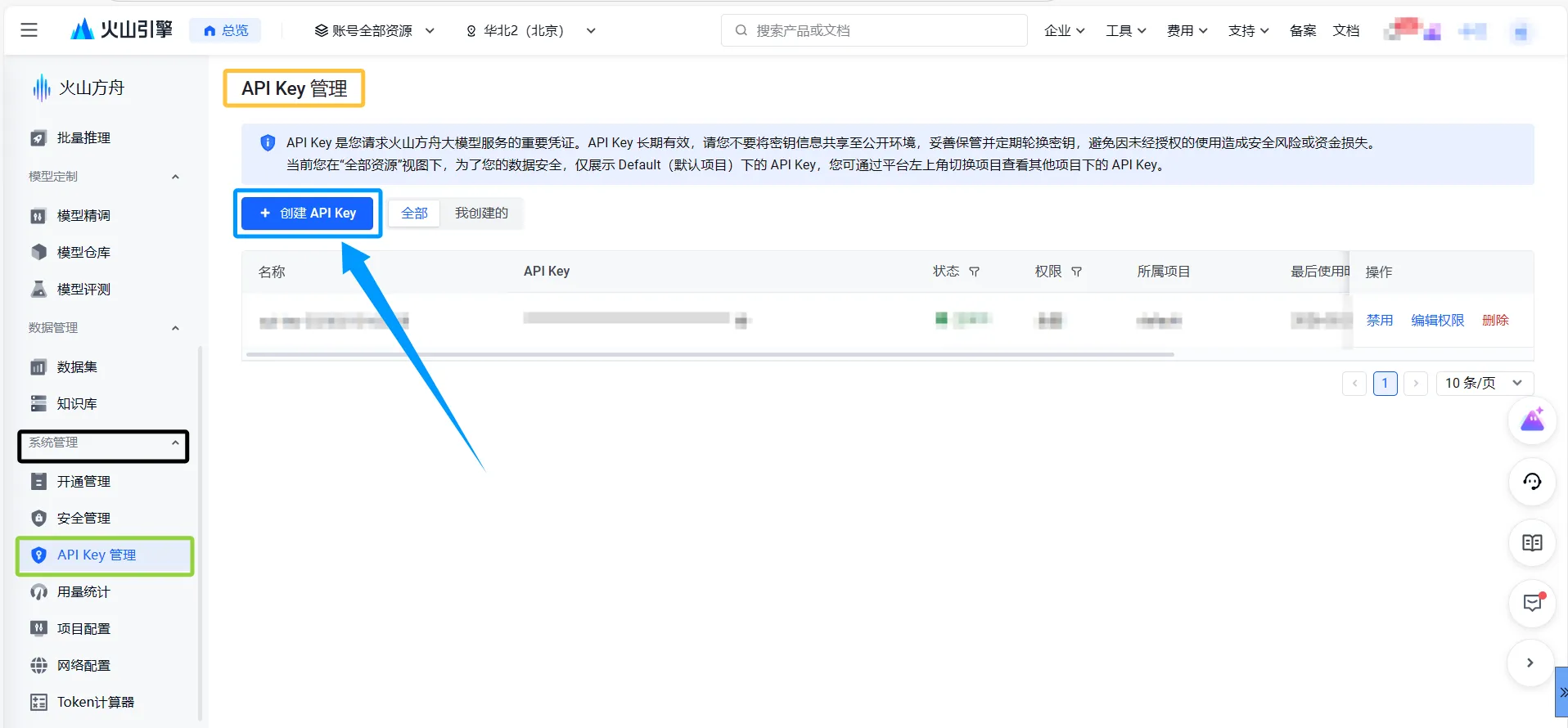Open the 状态 column filter icon
This screenshot has width=1568, height=728.
[974, 272]
